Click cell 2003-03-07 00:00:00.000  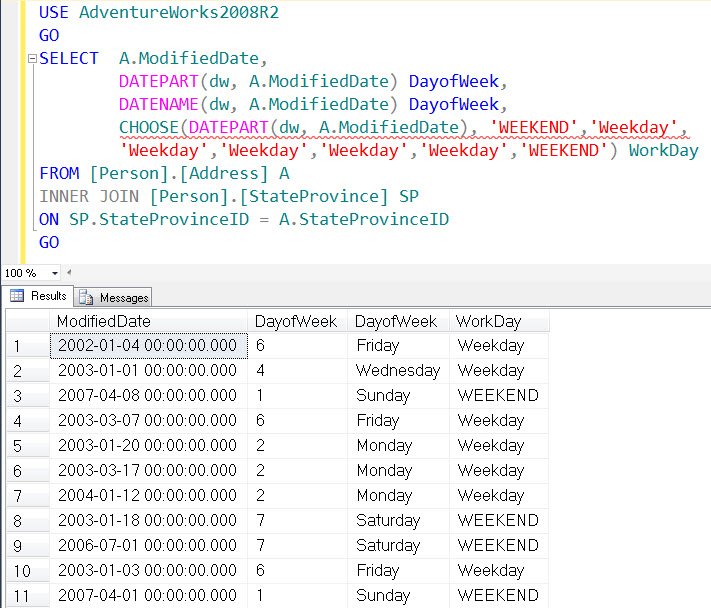[149, 421]
